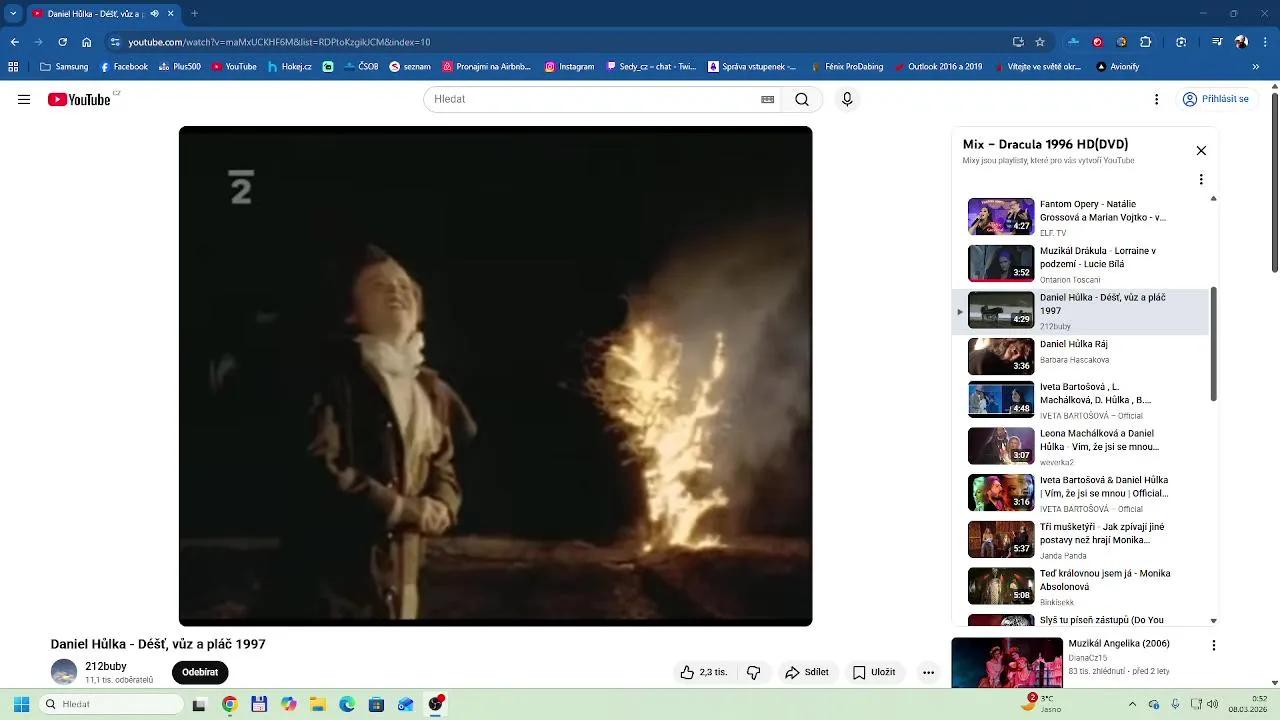Click the playlist panel scrollbar
The height and width of the screenshot is (720, 1280).
click(1214, 344)
